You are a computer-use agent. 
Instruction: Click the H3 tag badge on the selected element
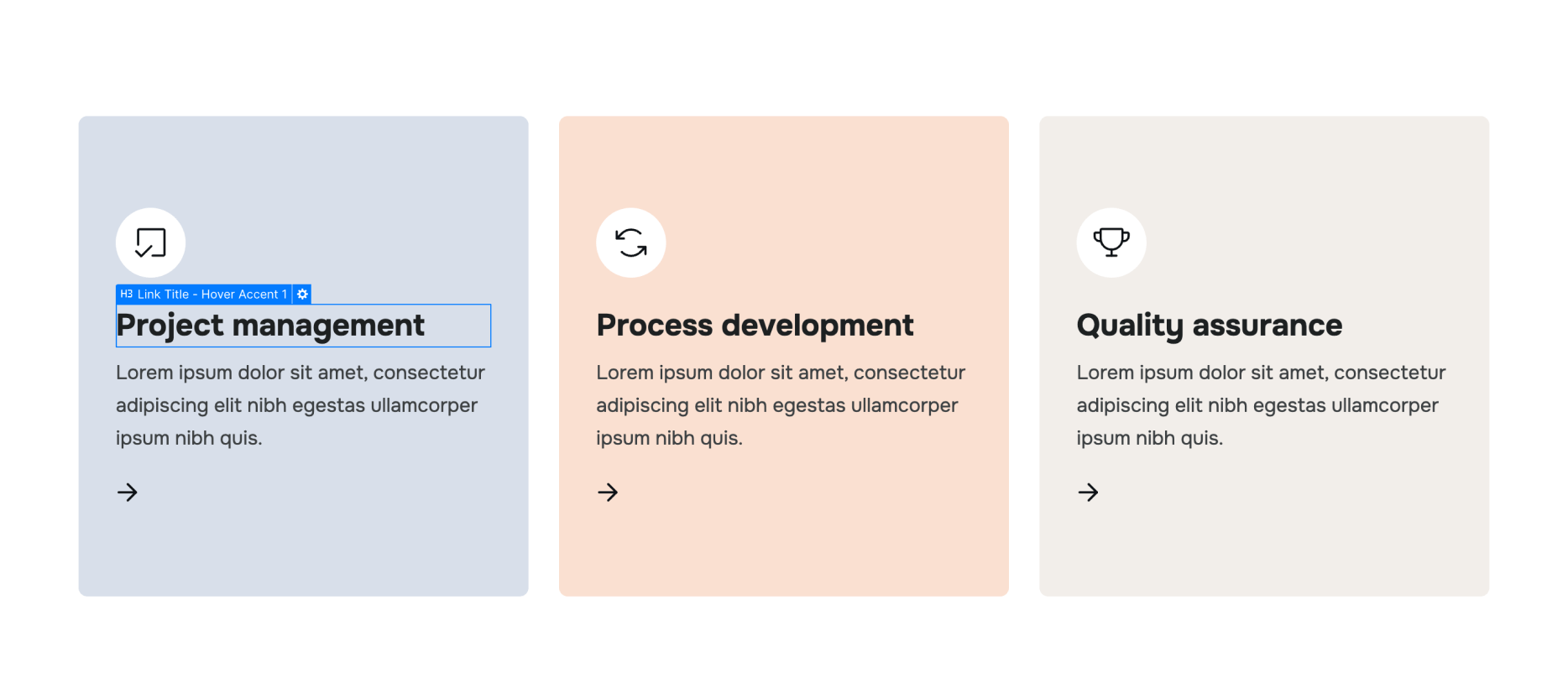[x=124, y=294]
